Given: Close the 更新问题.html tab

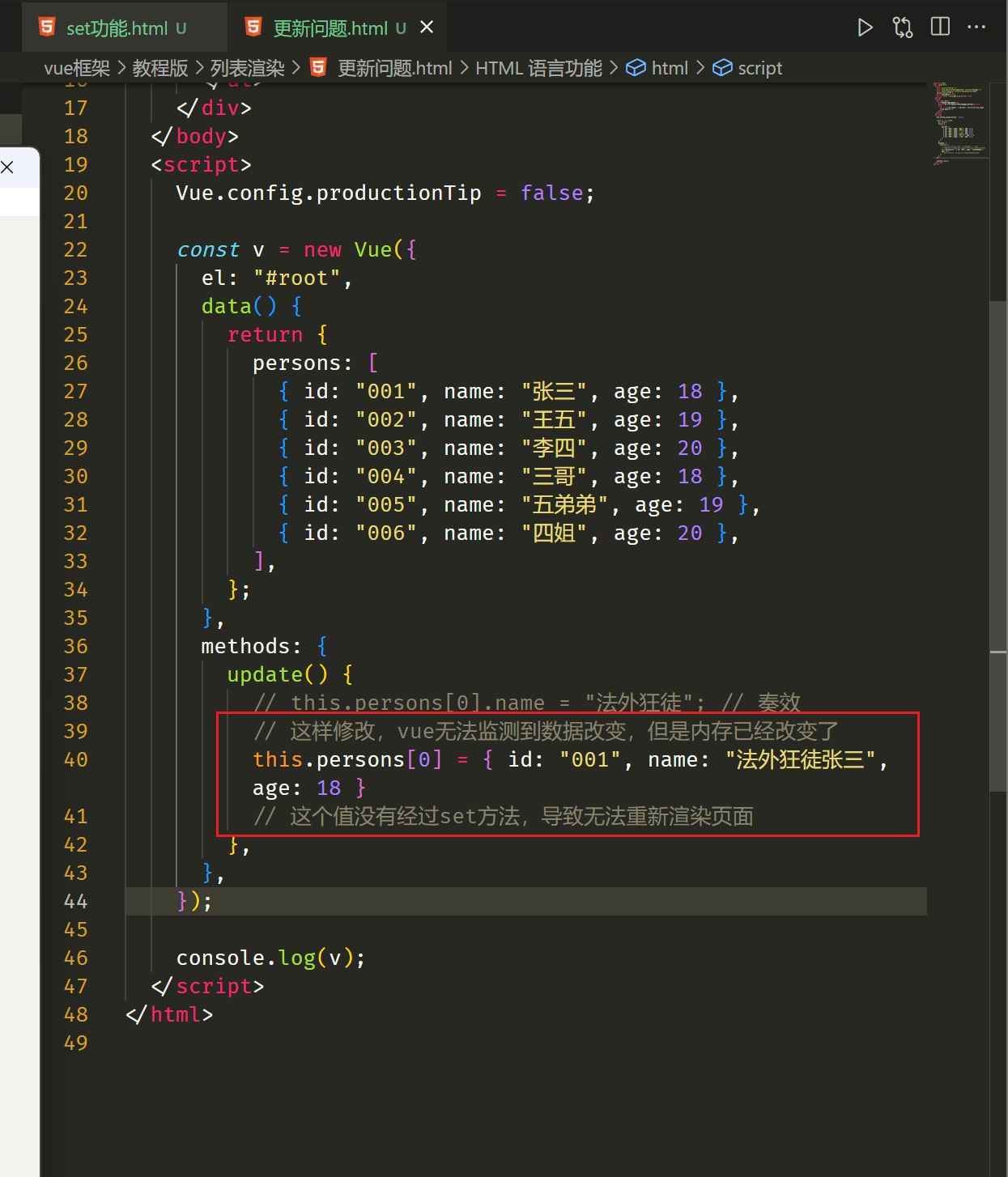Looking at the screenshot, I should click(x=427, y=28).
